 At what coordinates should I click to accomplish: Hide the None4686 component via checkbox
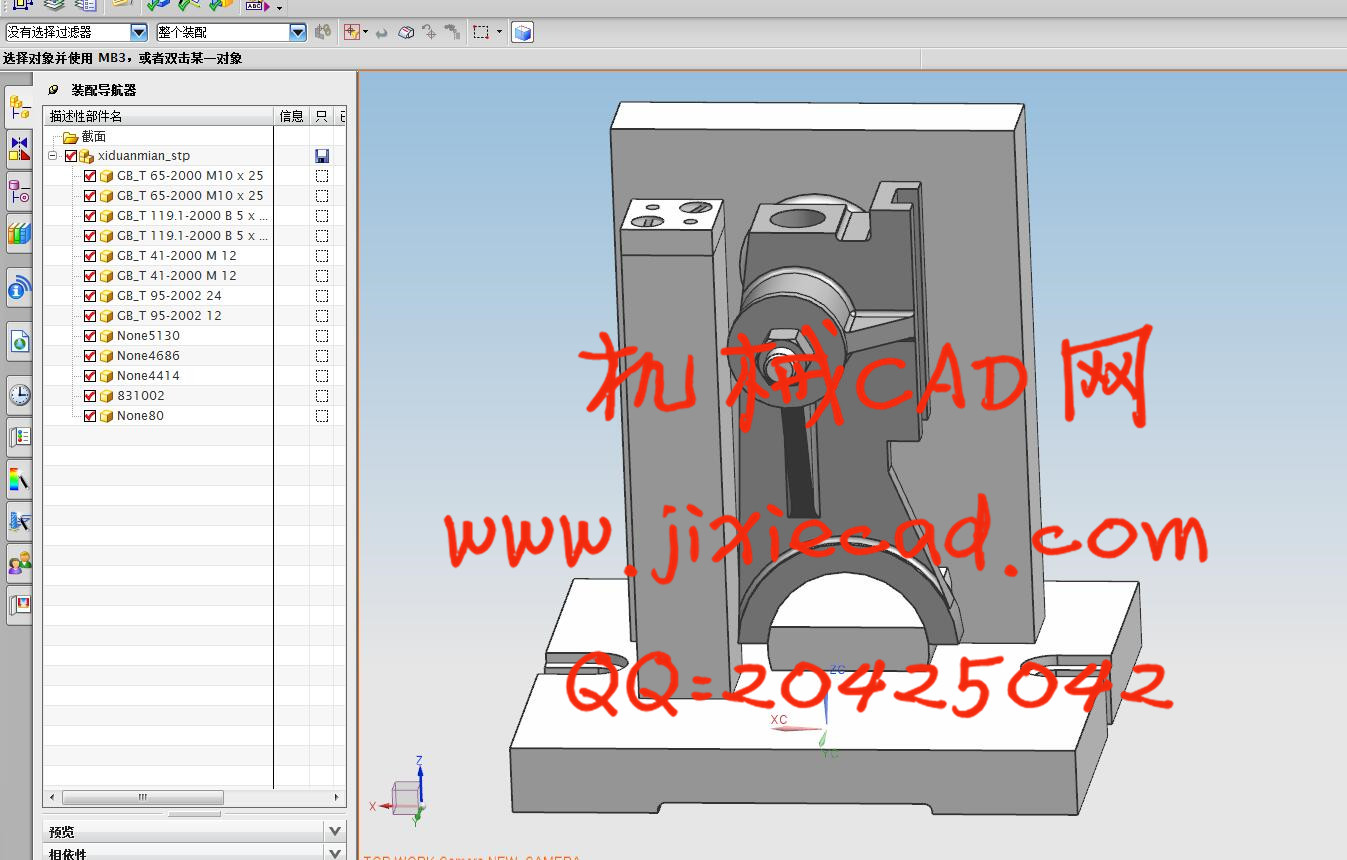91,356
